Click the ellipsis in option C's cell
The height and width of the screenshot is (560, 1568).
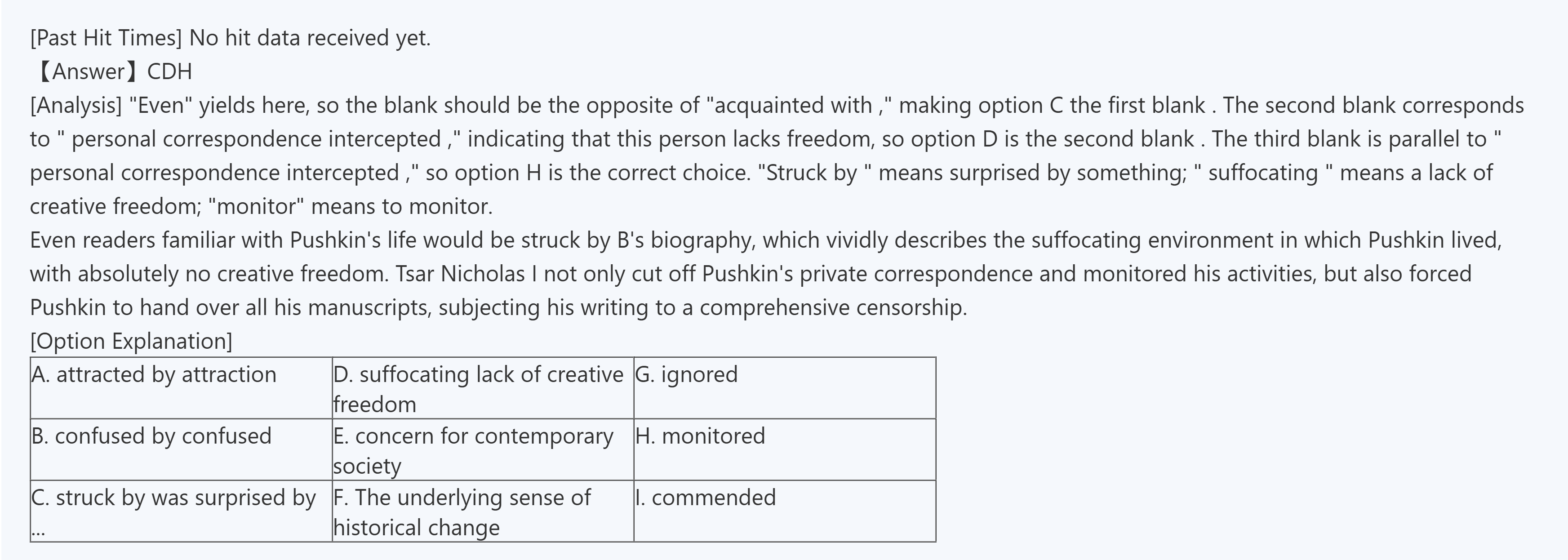pyautogui.click(x=38, y=530)
